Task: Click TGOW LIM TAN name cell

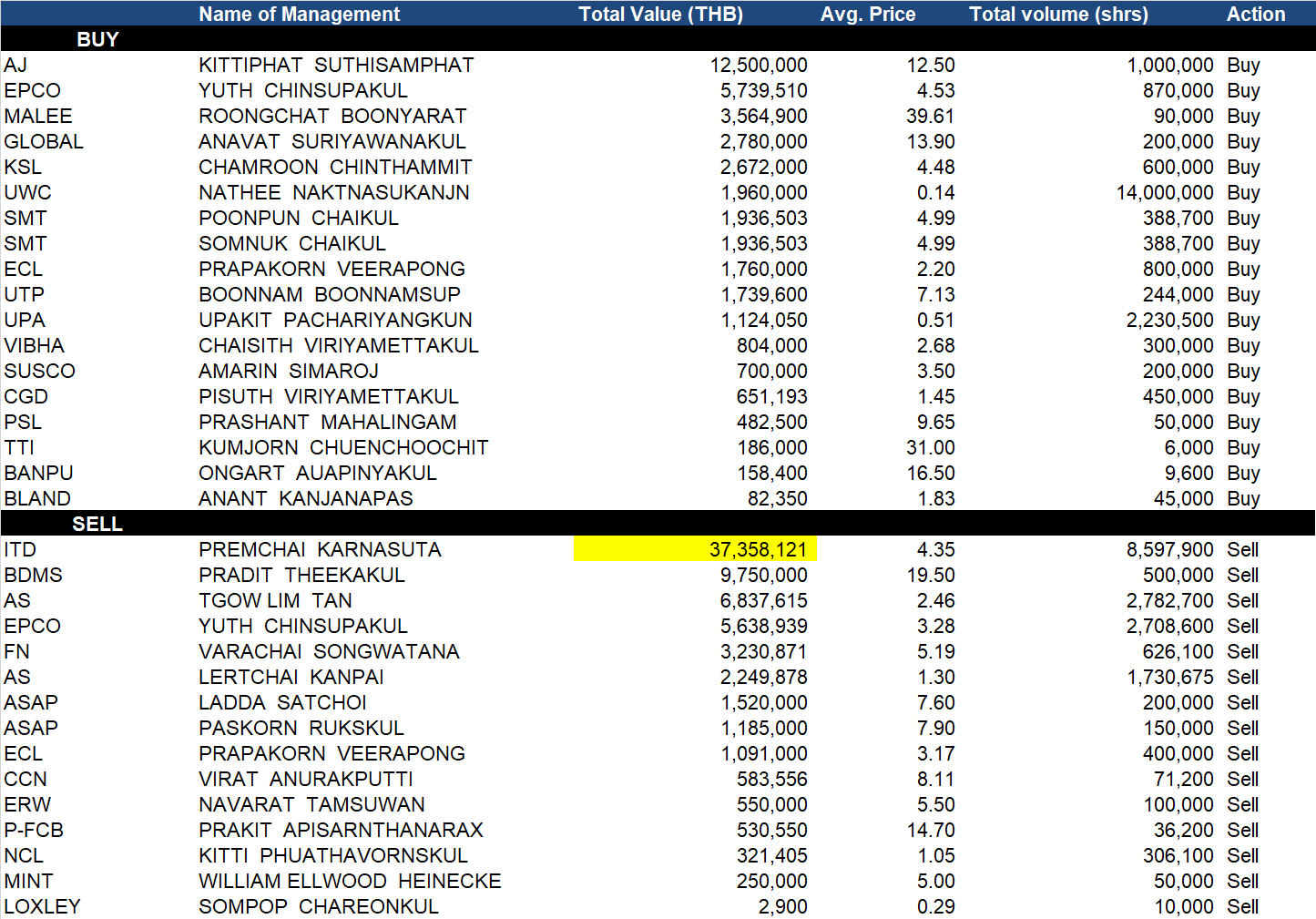Action: 275,600
